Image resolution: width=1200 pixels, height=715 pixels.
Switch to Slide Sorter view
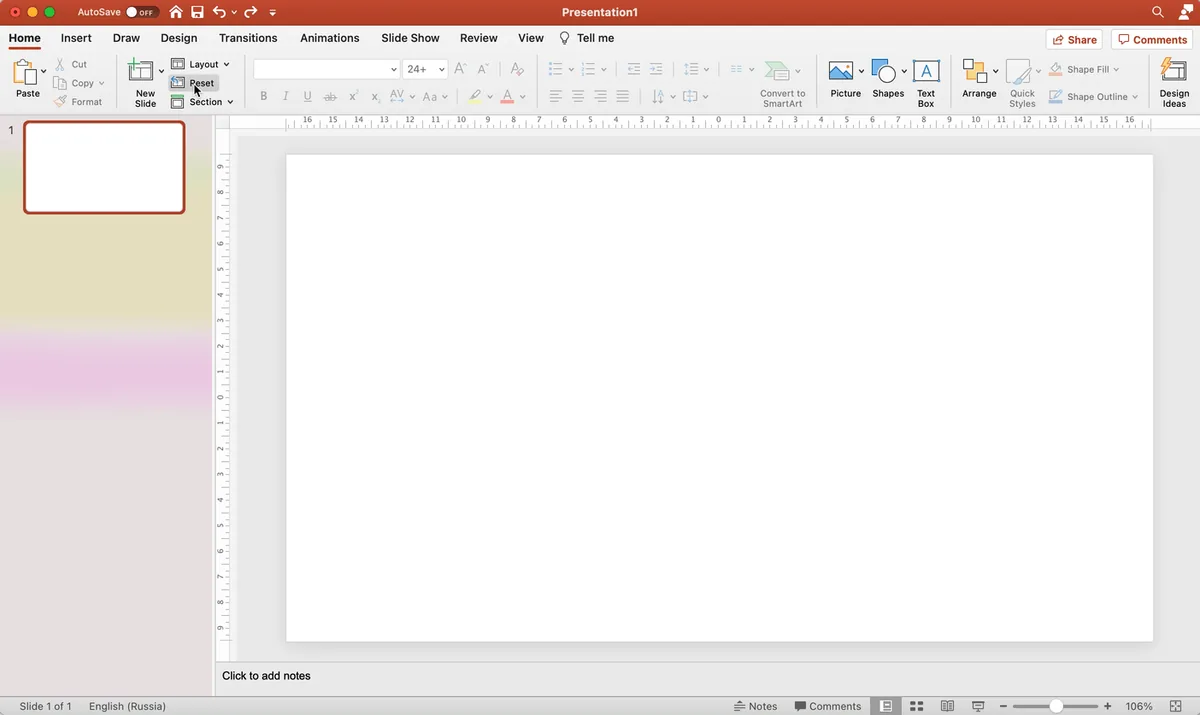pyautogui.click(x=916, y=706)
